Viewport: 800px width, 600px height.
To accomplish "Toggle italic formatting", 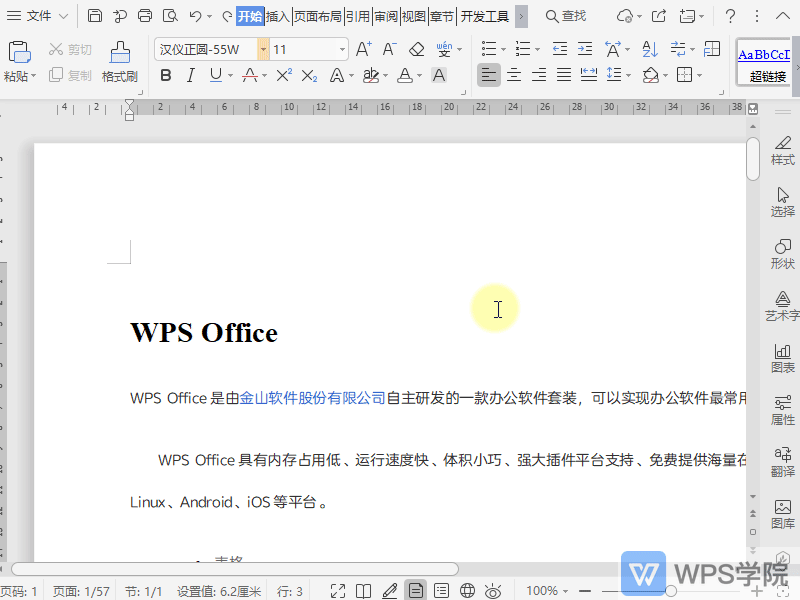I will (x=191, y=75).
